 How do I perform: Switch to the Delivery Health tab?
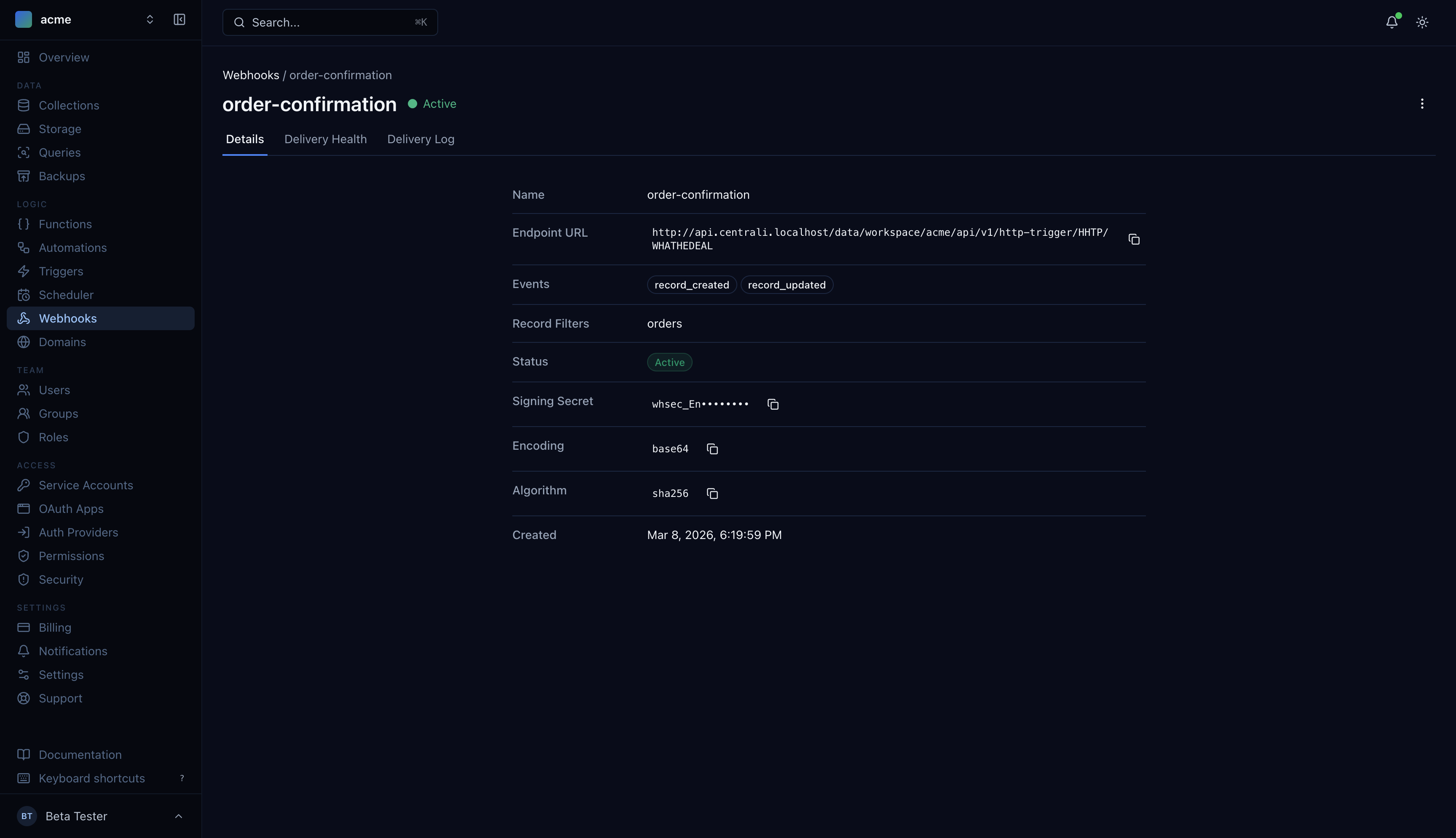pyautogui.click(x=325, y=139)
